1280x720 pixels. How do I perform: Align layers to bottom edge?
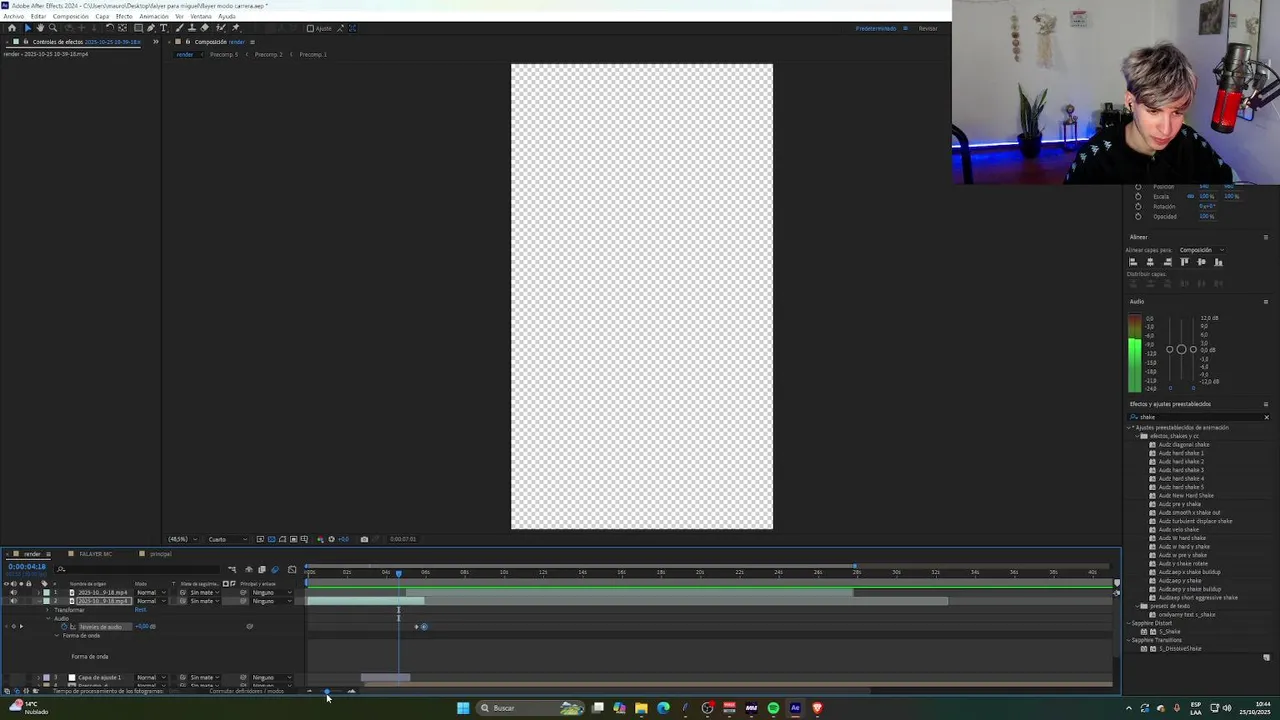point(1218,262)
